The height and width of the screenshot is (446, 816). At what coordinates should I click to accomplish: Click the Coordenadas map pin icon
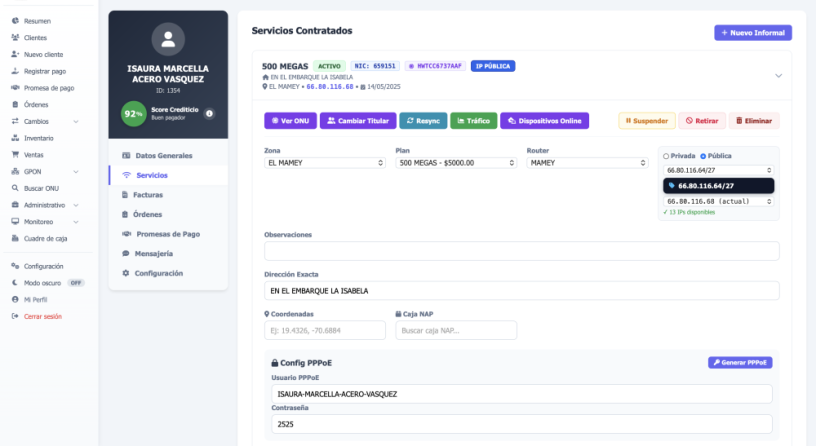(266, 314)
